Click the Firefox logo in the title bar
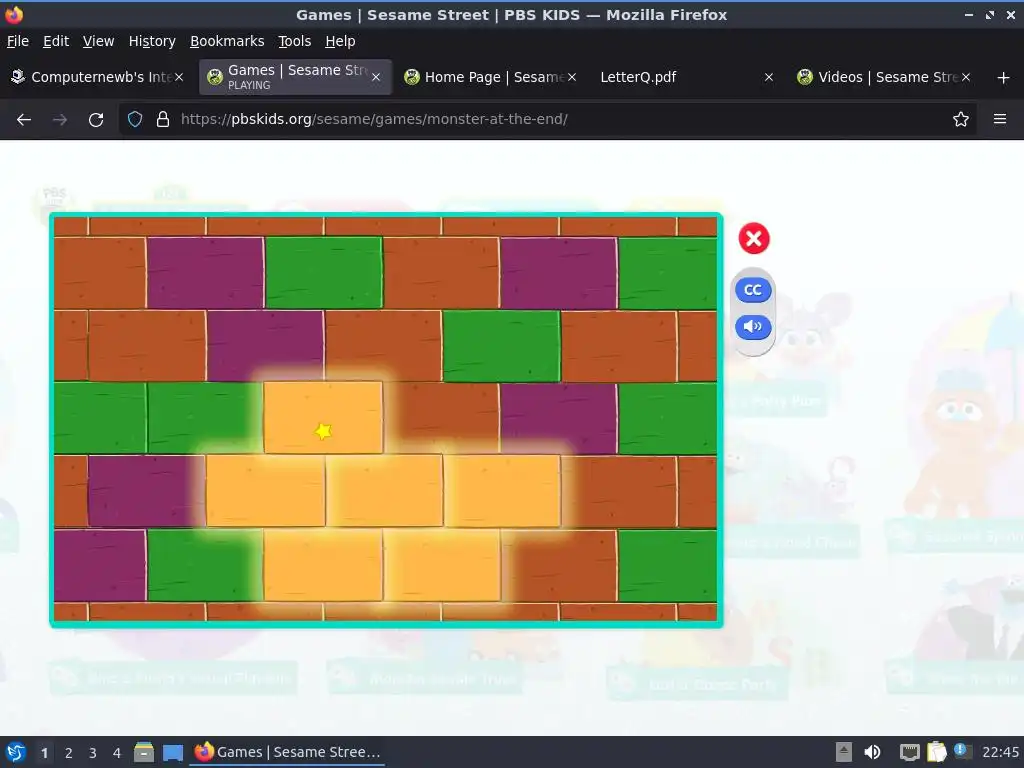This screenshot has height=768, width=1024. click(14, 14)
